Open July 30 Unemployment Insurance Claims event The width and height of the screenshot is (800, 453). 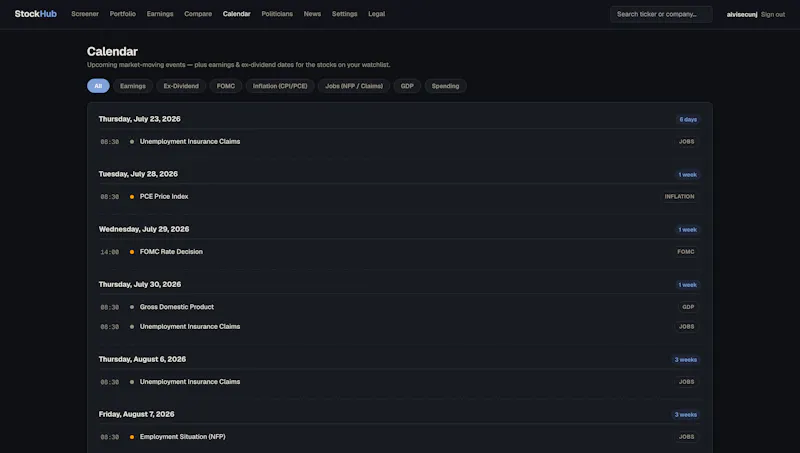[190, 326]
